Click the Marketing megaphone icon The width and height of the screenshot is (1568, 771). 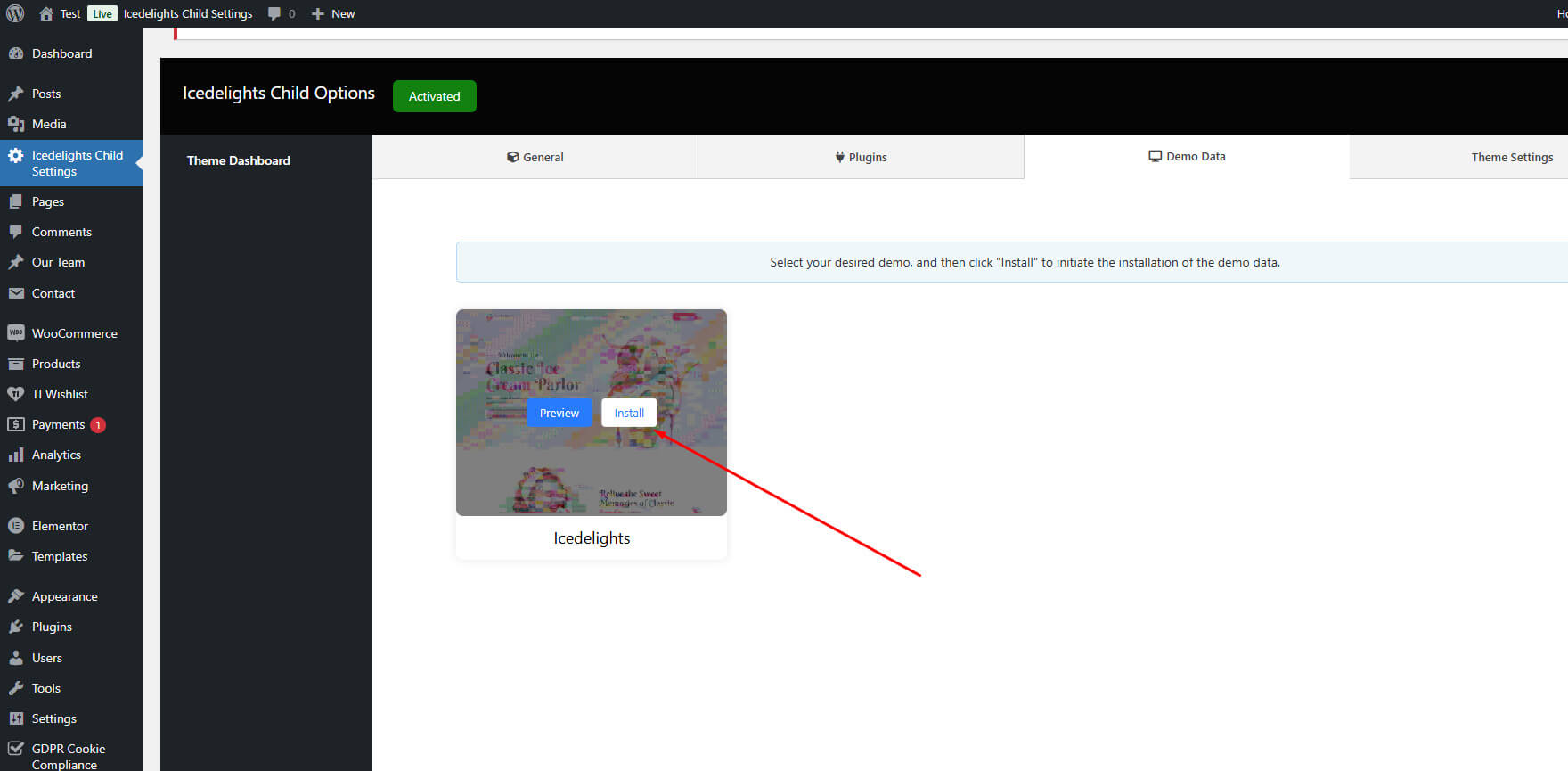(x=16, y=486)
